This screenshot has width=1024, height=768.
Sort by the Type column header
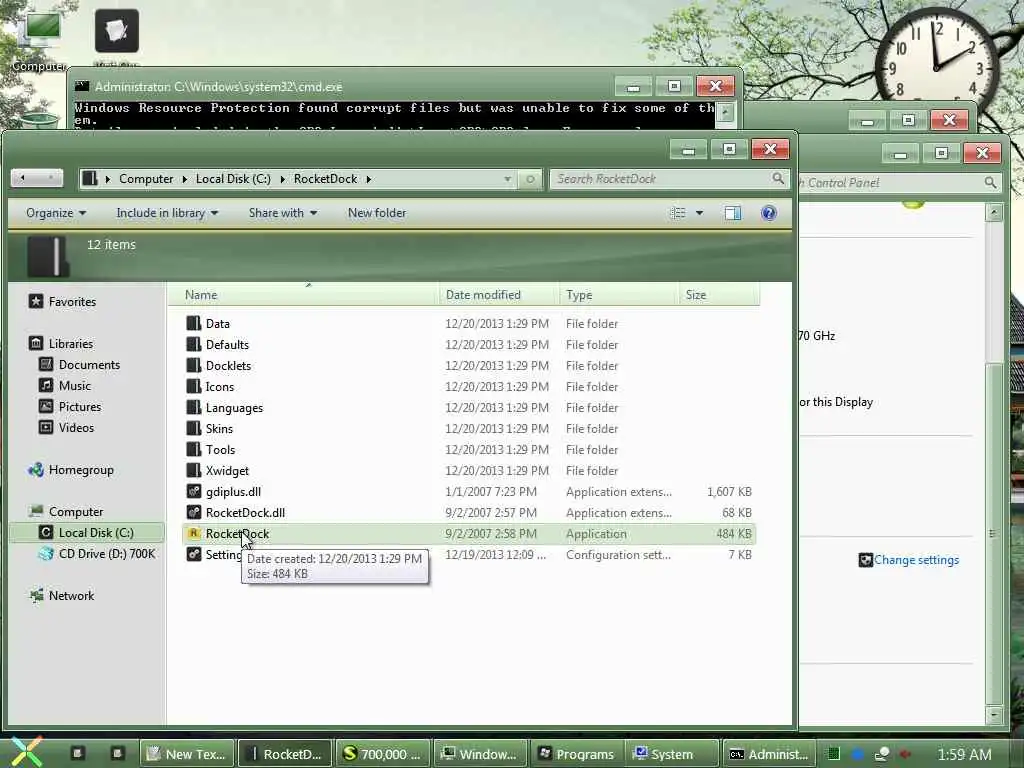[618, 295]
